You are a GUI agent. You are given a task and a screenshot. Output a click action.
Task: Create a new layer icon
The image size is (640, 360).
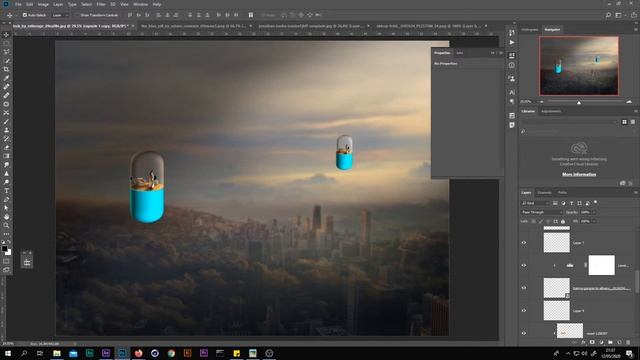[619, 342]
